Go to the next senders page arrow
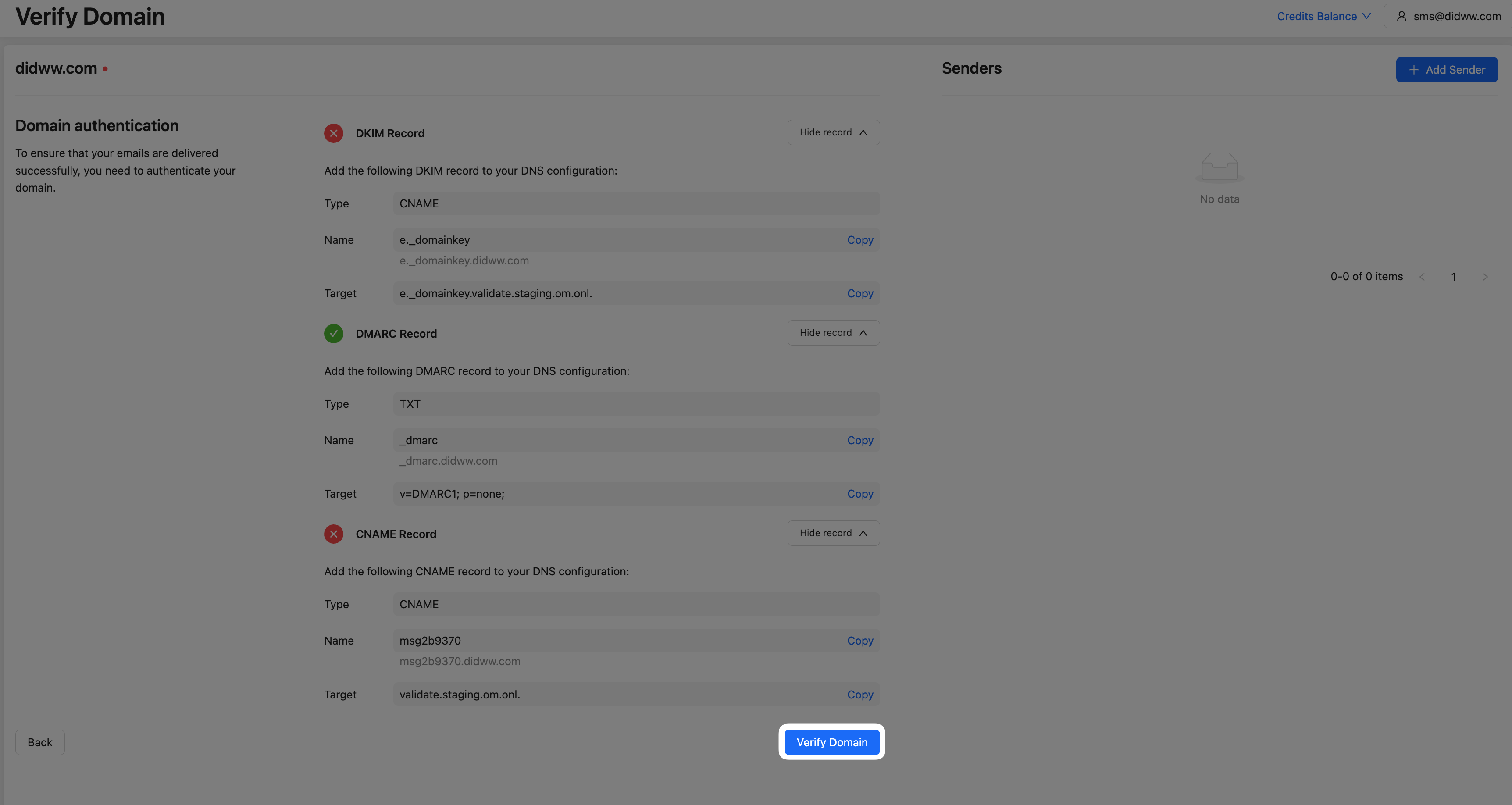Image resolution: width=1512 pixels, height=805 pixels. click(x=1484, y=277)
